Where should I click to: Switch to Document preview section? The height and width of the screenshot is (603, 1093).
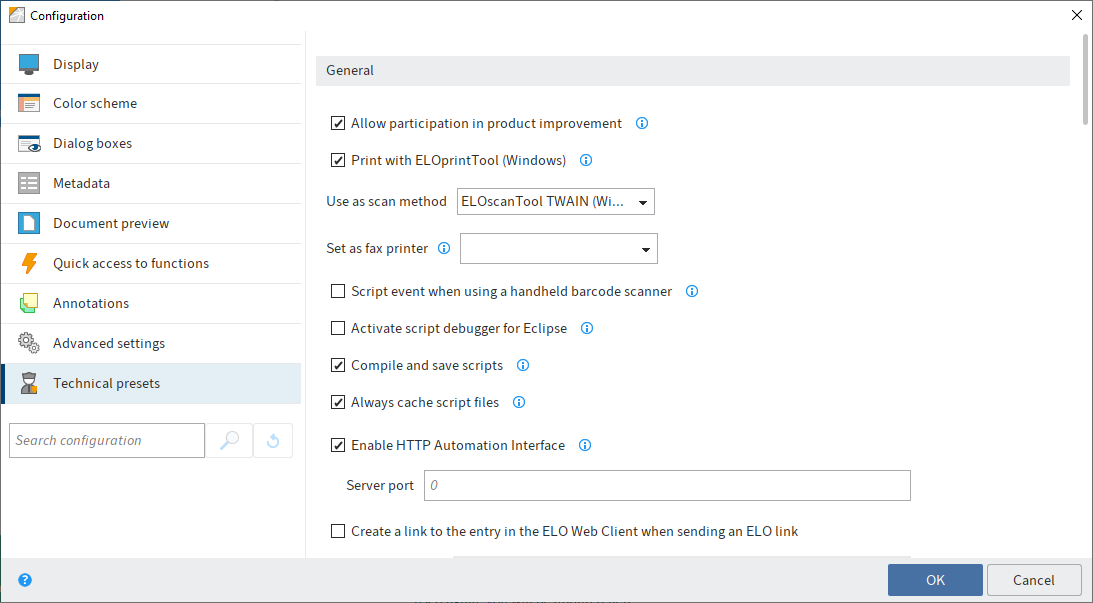(111, 223)
